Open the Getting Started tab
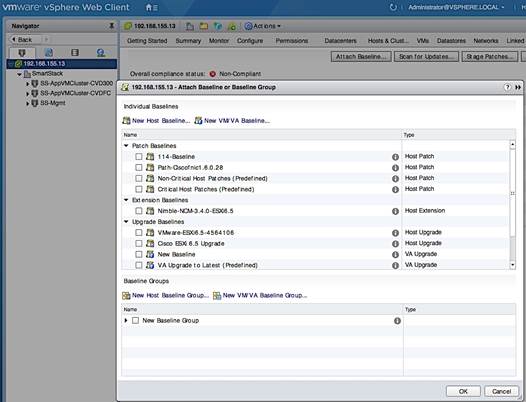This screenshot has width=526, height=402. [x=147, y=41]
